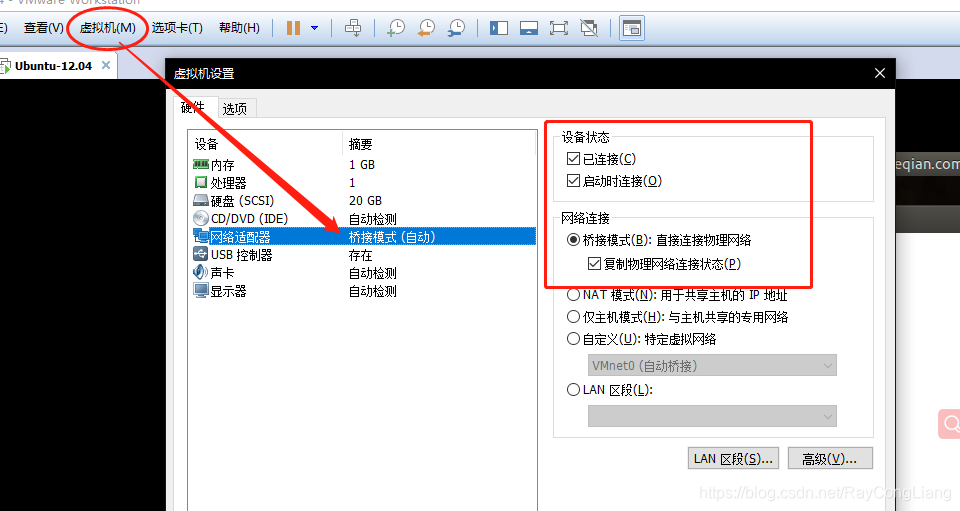The image size is (960, 511).
Task: Close the 虚拟机设置 dialog
Action: (x=880, y=73)
